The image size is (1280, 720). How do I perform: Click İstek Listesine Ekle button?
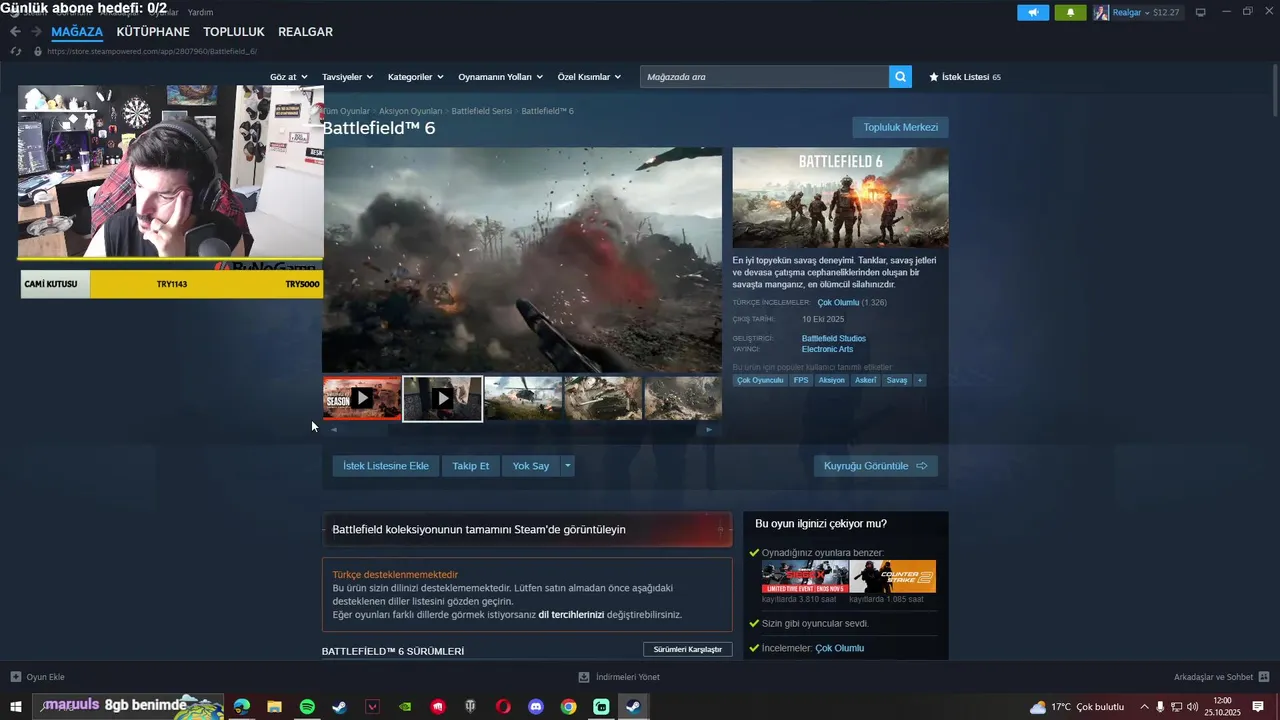click(386, 466)
